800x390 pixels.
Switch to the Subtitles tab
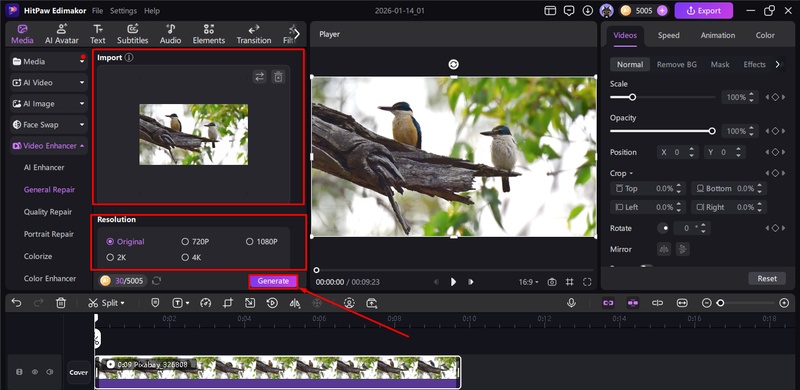pos(133,34)
